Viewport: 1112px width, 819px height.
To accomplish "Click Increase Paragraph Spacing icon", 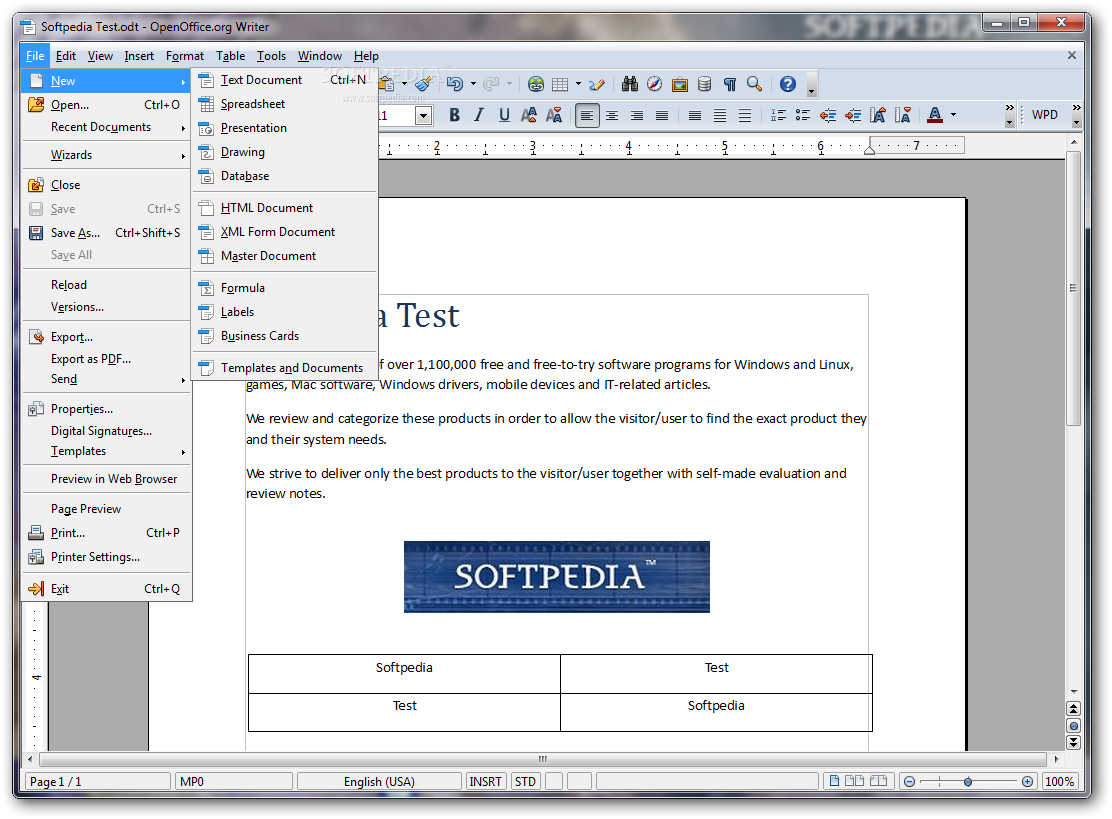I will (878, 115).
